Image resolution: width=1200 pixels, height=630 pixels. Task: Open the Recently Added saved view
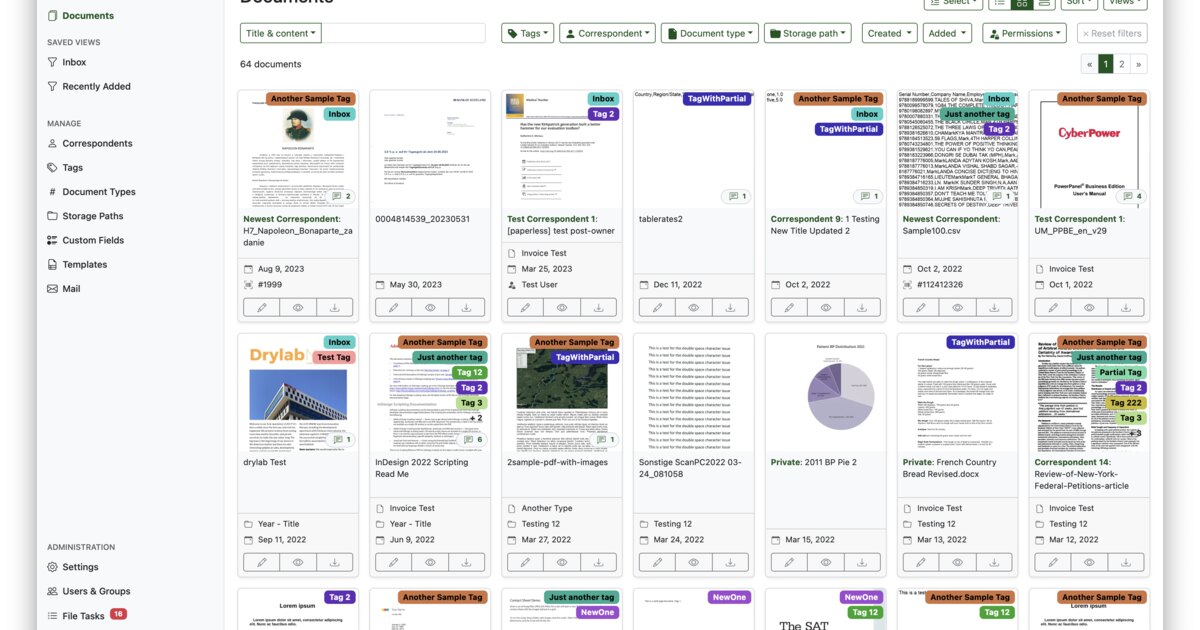[x=96, y=86]
